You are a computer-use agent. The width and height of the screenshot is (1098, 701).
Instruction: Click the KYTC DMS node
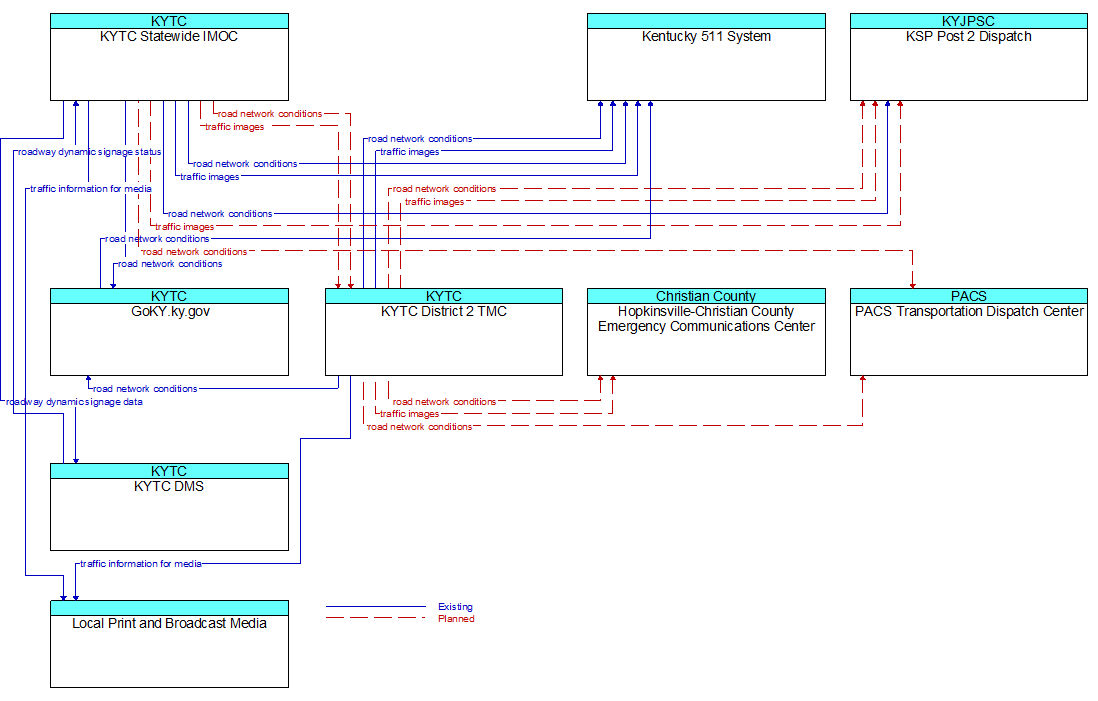tap(169, 507)
